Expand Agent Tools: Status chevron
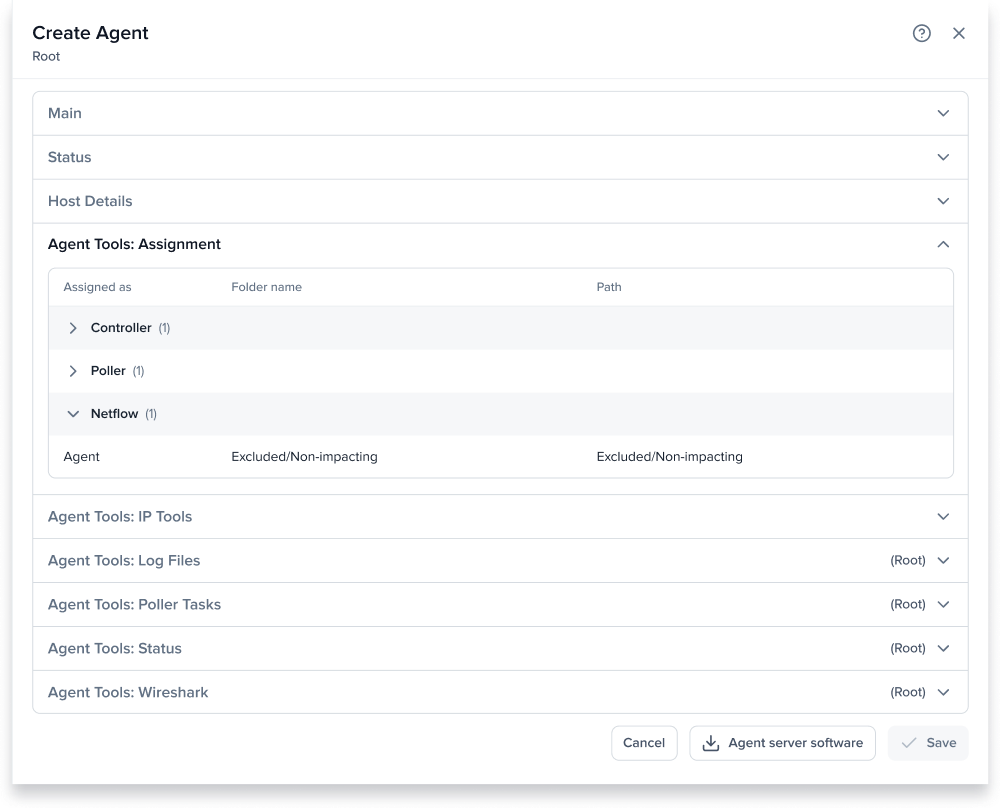 click(943, 649)
